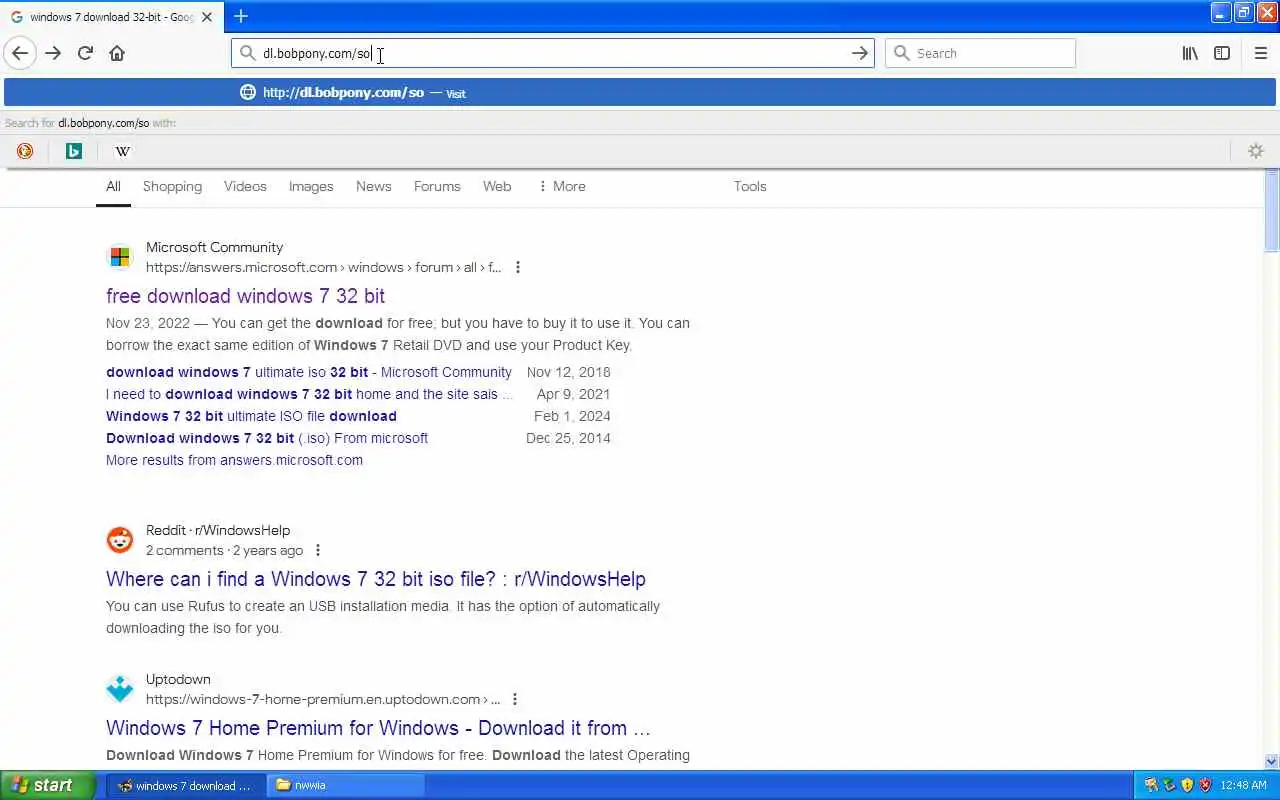
Task: Go back using the back arrow
Action: pos(20,53)
